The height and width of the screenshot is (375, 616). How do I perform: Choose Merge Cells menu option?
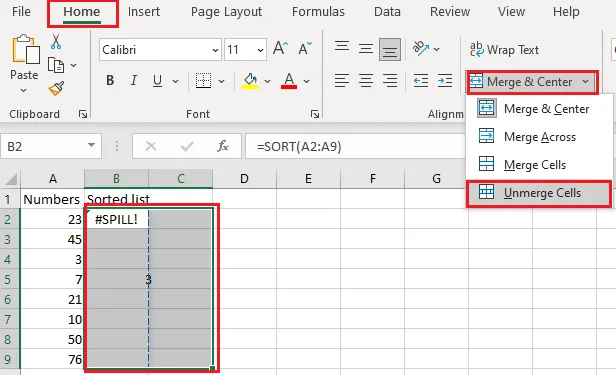(x=539, y=165)
